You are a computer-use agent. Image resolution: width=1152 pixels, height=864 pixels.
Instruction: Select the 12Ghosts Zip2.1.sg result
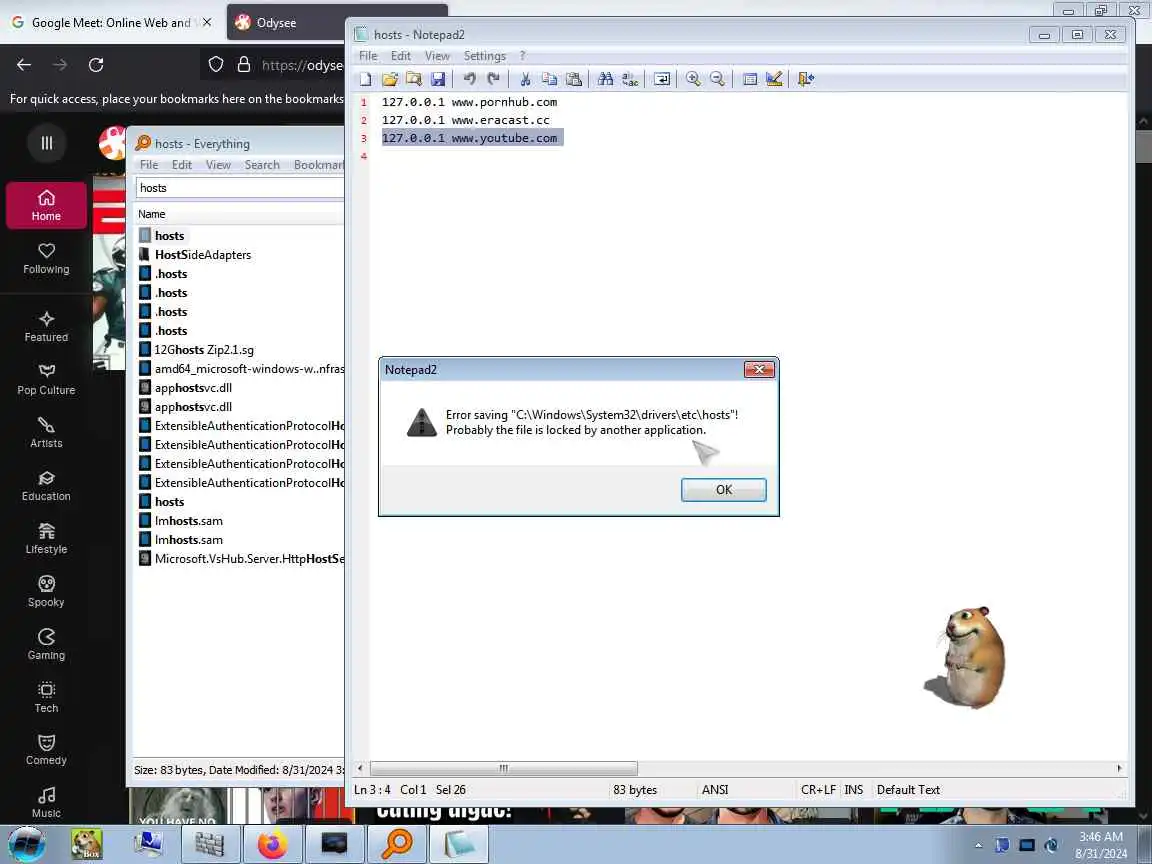204,350
